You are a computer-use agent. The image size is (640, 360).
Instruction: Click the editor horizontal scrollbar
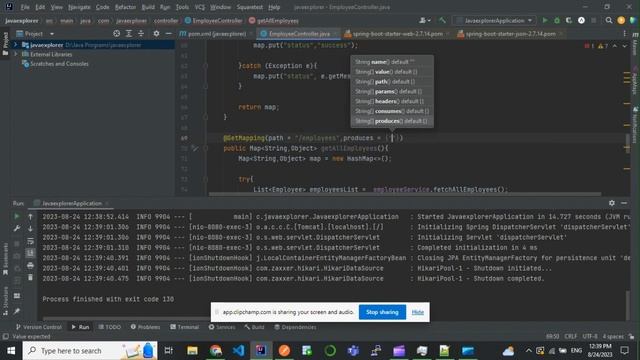click(404, 194)
